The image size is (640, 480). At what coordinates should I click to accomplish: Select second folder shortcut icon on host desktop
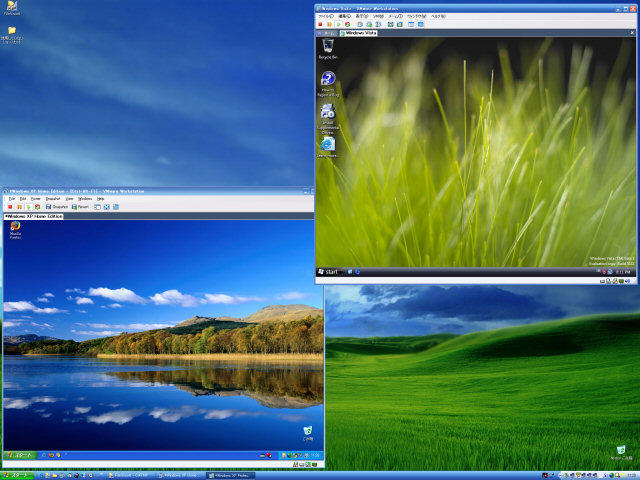click(12, 35)
